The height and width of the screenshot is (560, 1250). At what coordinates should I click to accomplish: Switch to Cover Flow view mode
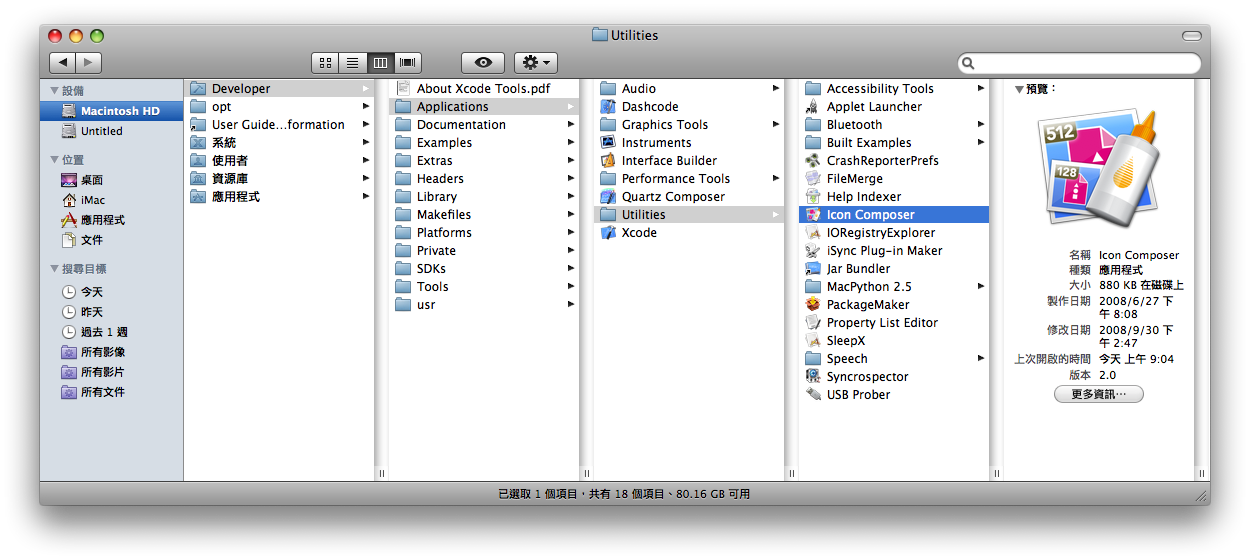409,62
